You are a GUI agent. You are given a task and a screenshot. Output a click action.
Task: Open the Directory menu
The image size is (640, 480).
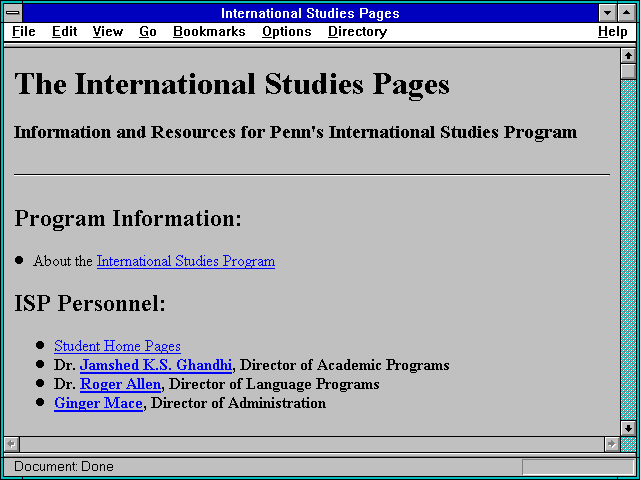tap(357, 32)
